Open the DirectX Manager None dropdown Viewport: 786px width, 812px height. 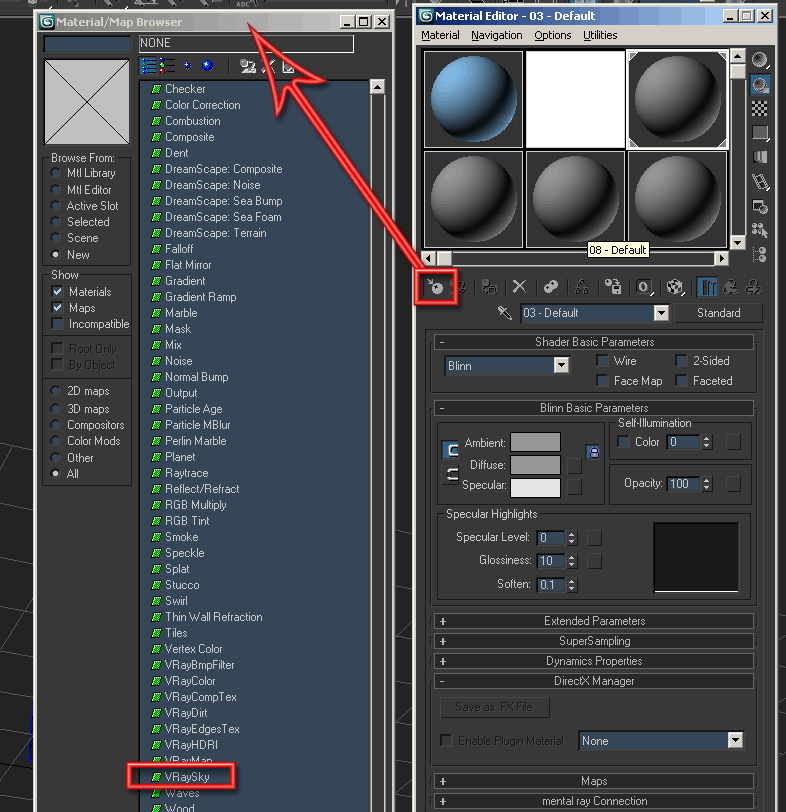(x=735, y=741)
